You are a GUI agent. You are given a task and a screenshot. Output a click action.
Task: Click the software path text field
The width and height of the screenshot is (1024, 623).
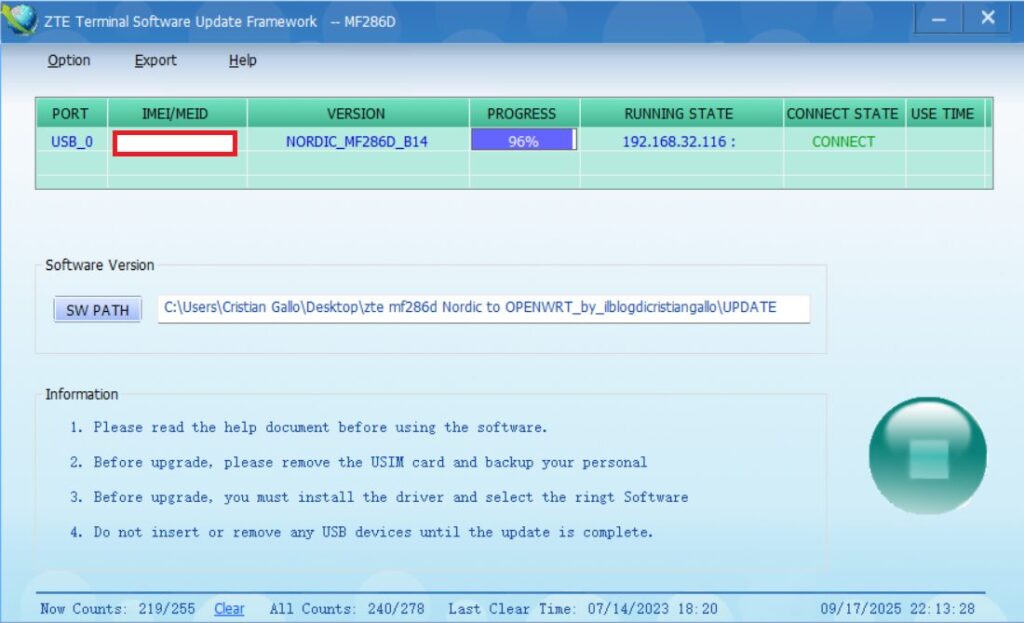483,308
